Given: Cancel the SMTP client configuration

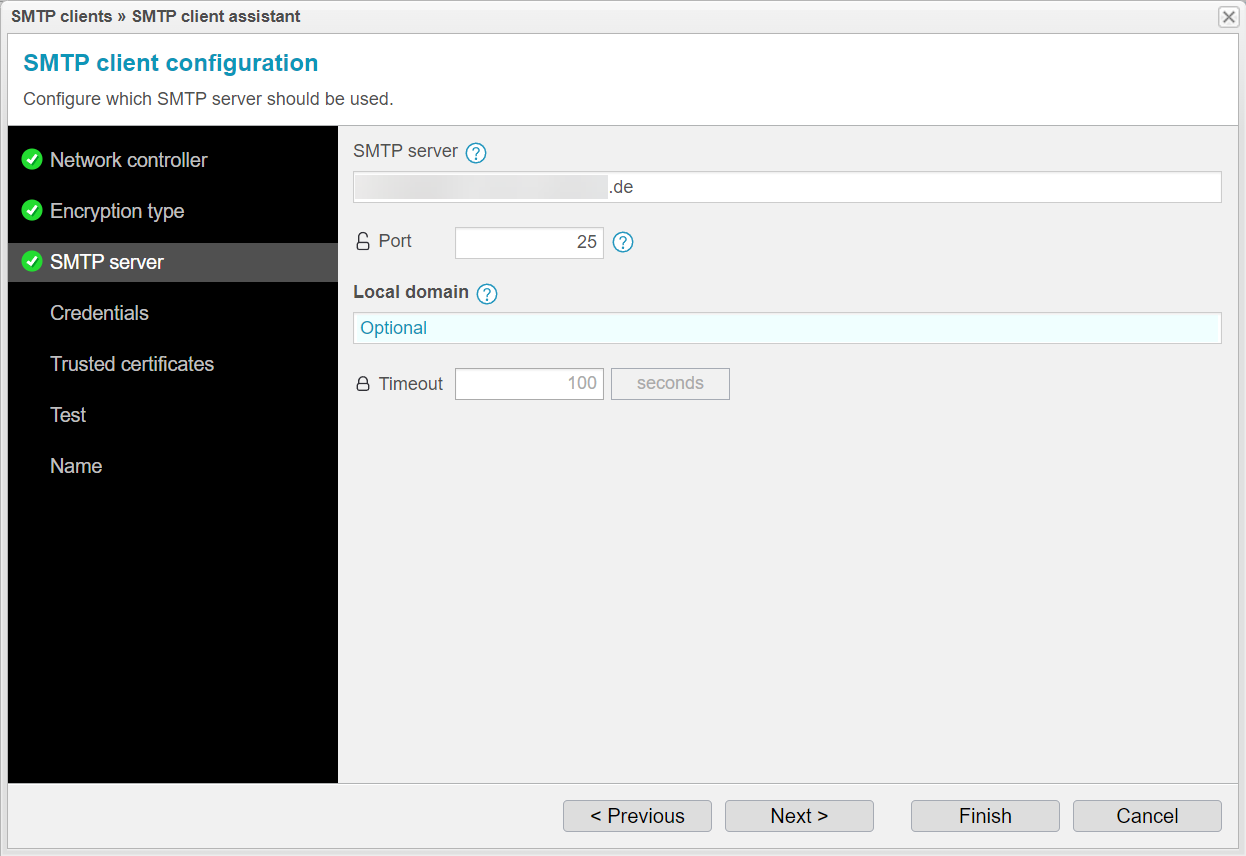Looking at the screenshot, I should [1147, 816].
